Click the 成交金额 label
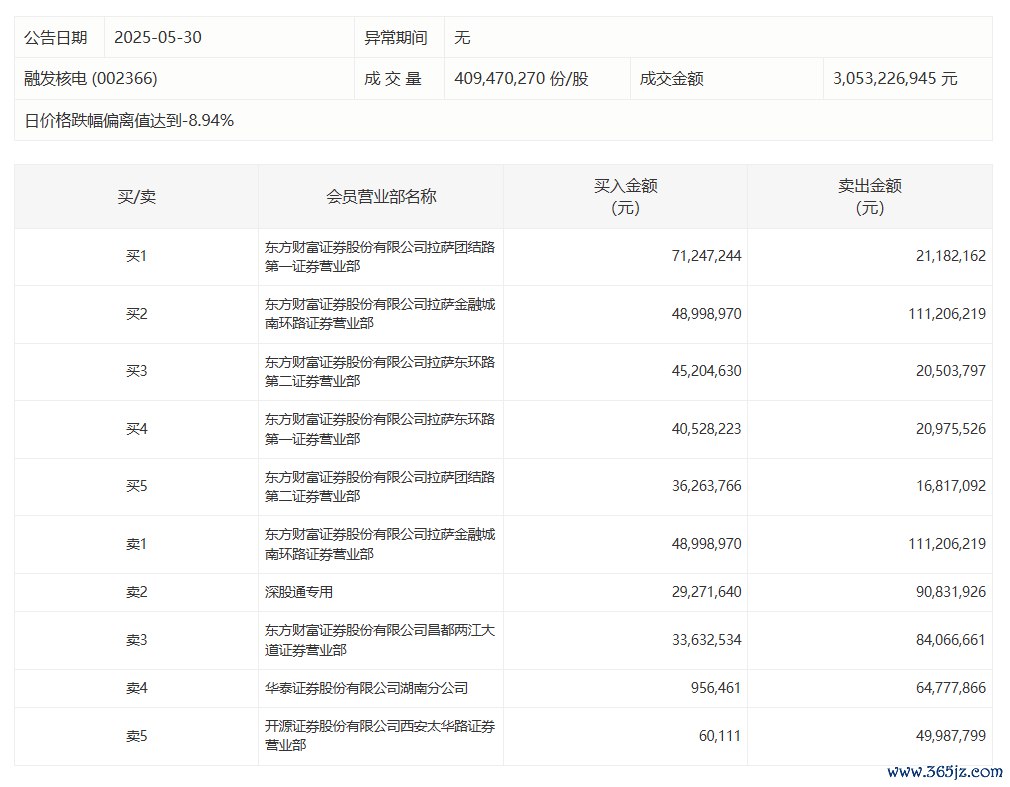Screen dimensions: 1010x787 671,79
